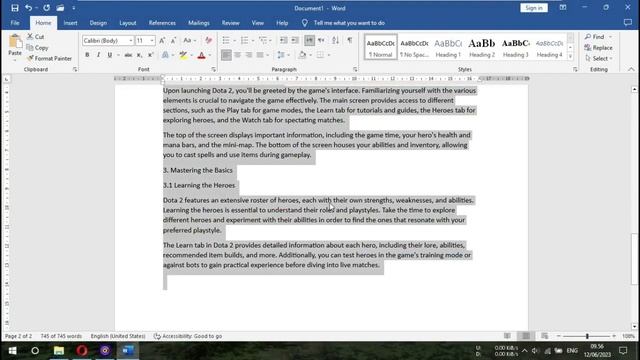Decrease font size with Shrink Font

[x=173, y=40]
